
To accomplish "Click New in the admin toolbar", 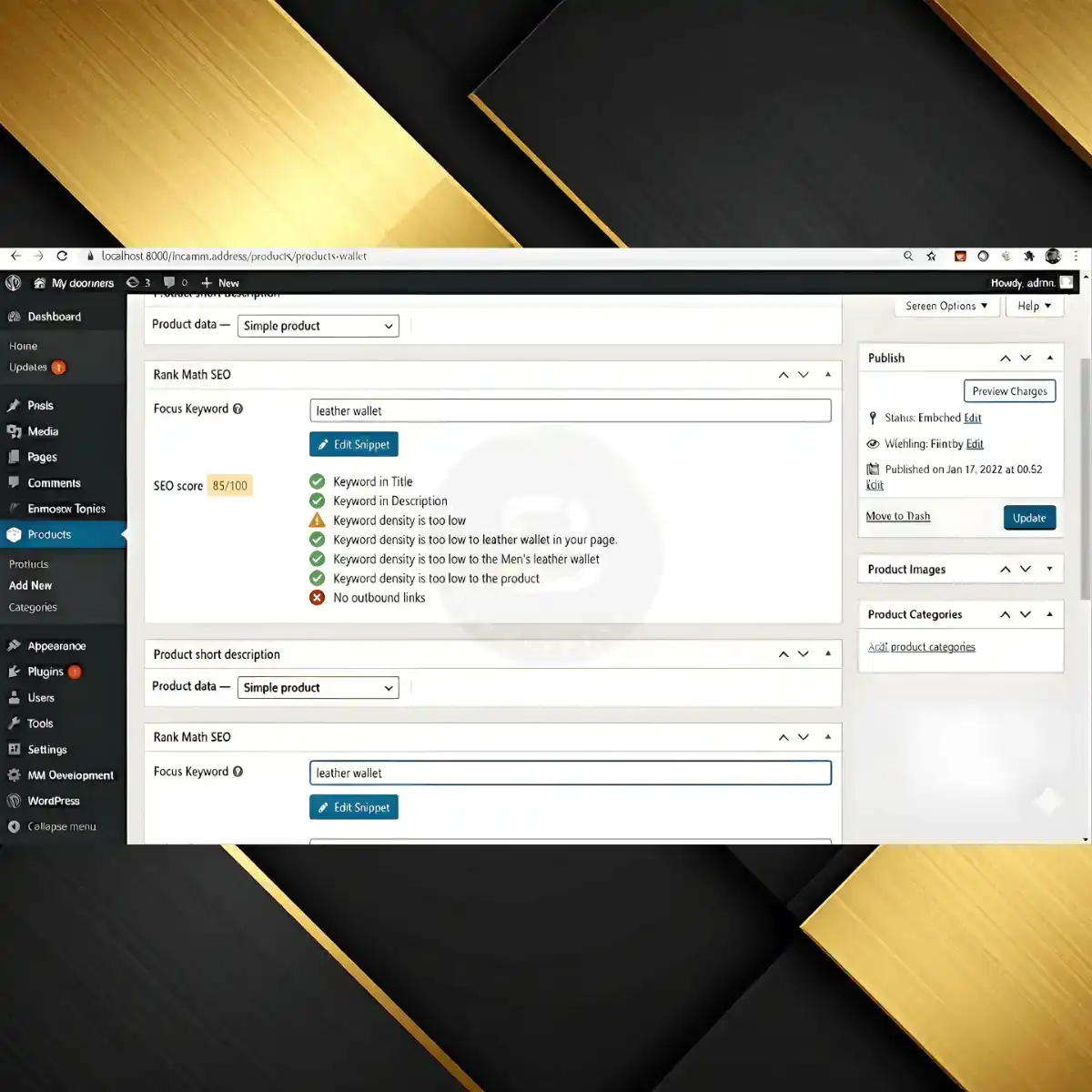I will pyautogui.click(x=219, y=283).
